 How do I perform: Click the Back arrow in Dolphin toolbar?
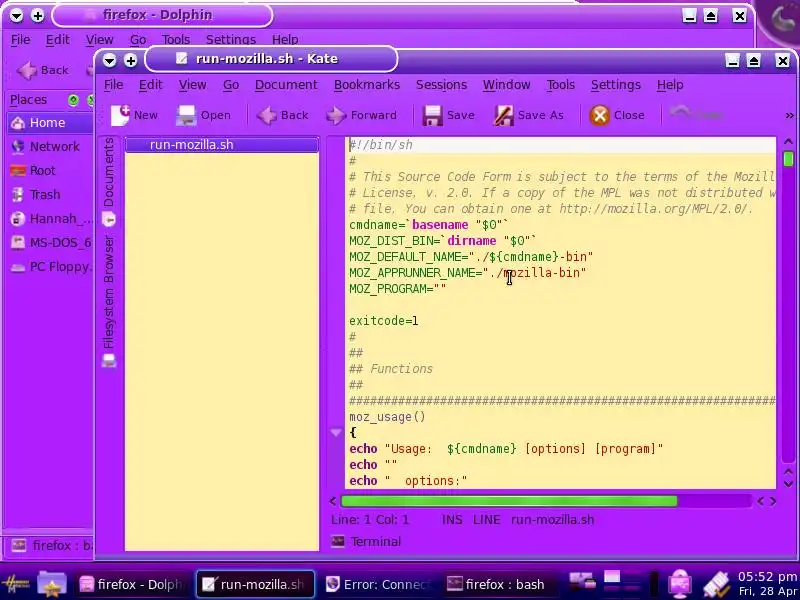tap(27, 70)
